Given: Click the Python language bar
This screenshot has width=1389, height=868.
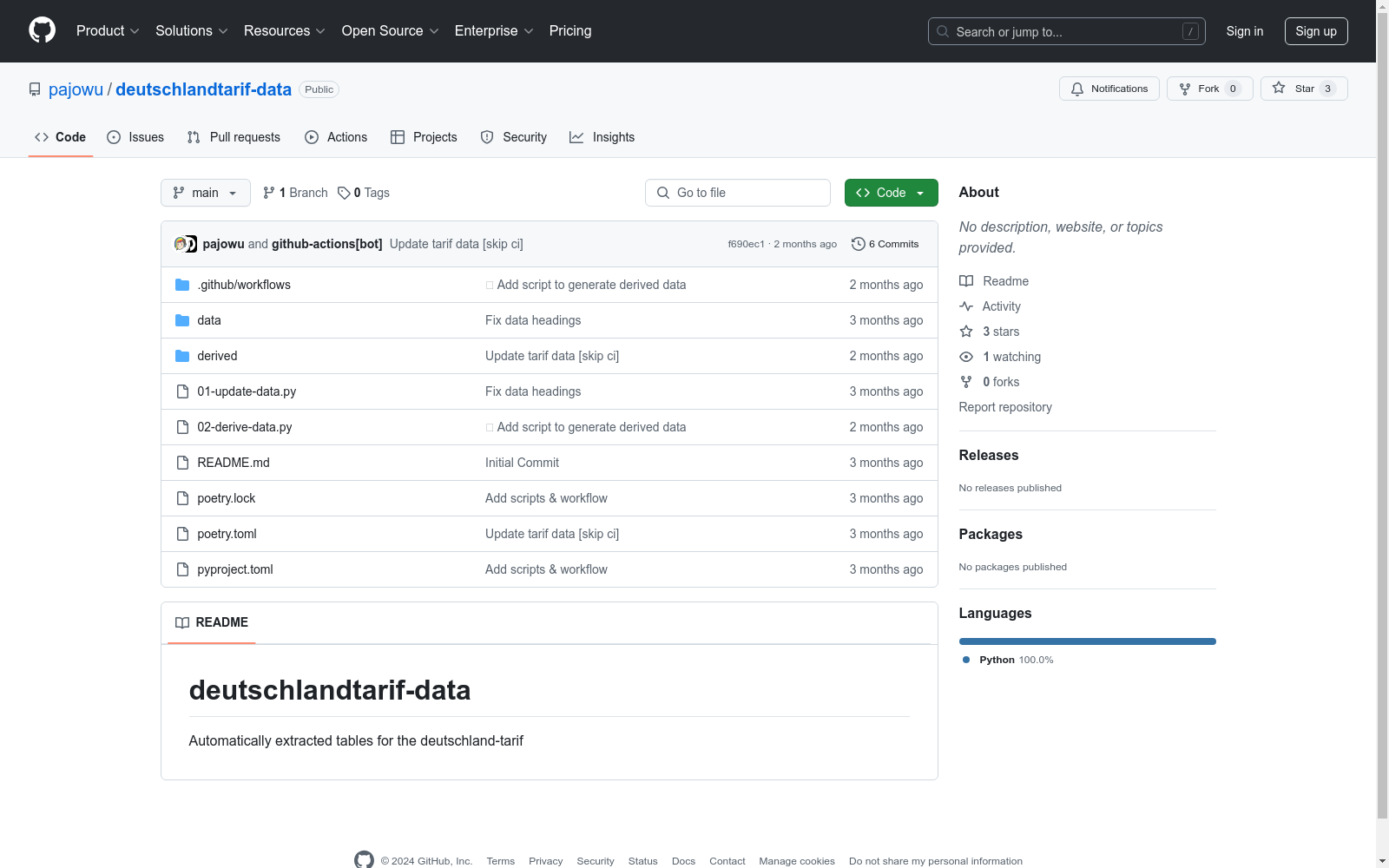Looking at the screenshot, I should (x=1088, y=641).
